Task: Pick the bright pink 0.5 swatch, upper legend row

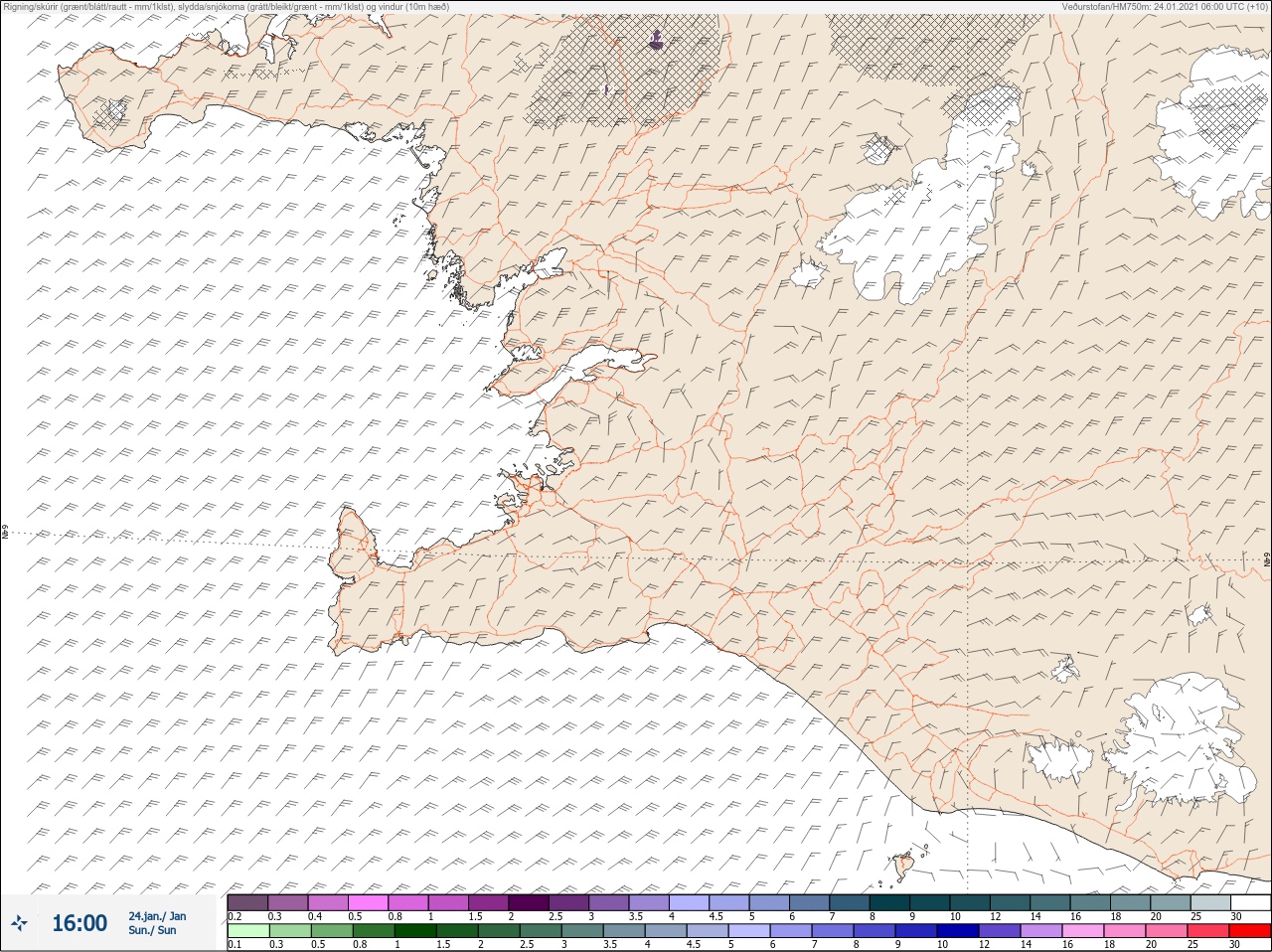Action: click(369, 902)
